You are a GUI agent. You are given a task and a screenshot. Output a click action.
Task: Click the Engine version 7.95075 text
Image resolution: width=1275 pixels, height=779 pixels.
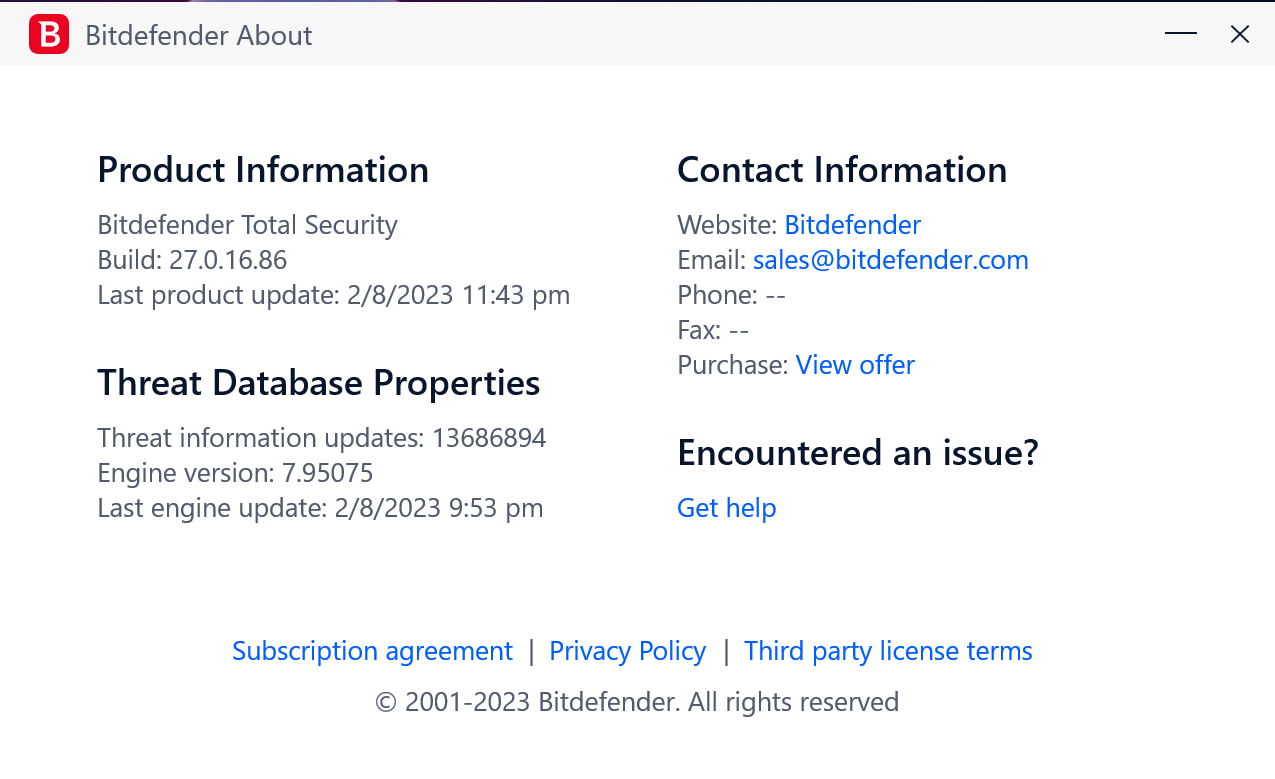point(235,473)
